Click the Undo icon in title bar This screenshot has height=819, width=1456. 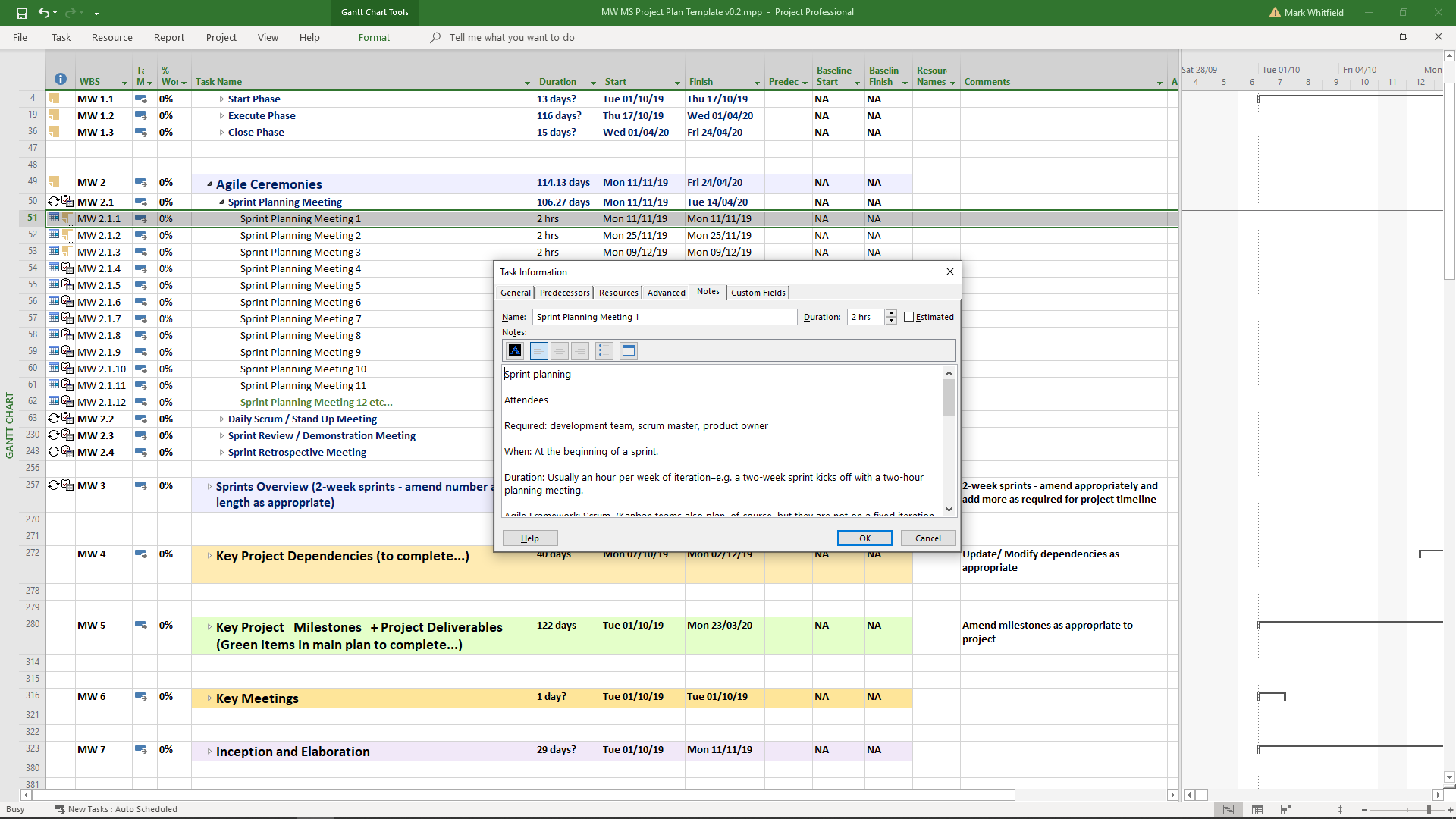click(x=44, y=13)
